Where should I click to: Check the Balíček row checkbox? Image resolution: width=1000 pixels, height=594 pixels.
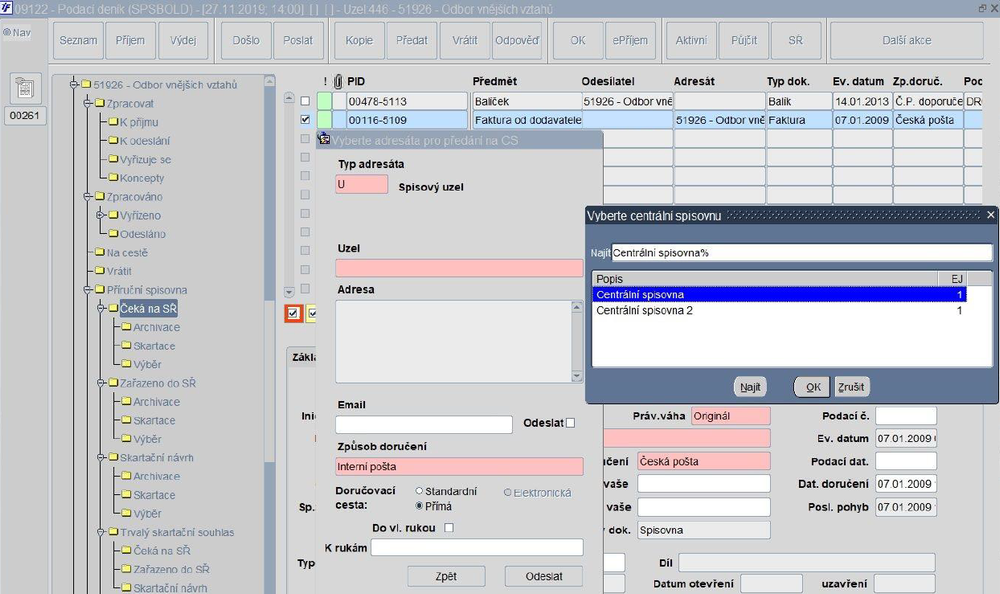pyautogui.click(x=305, y=101)
